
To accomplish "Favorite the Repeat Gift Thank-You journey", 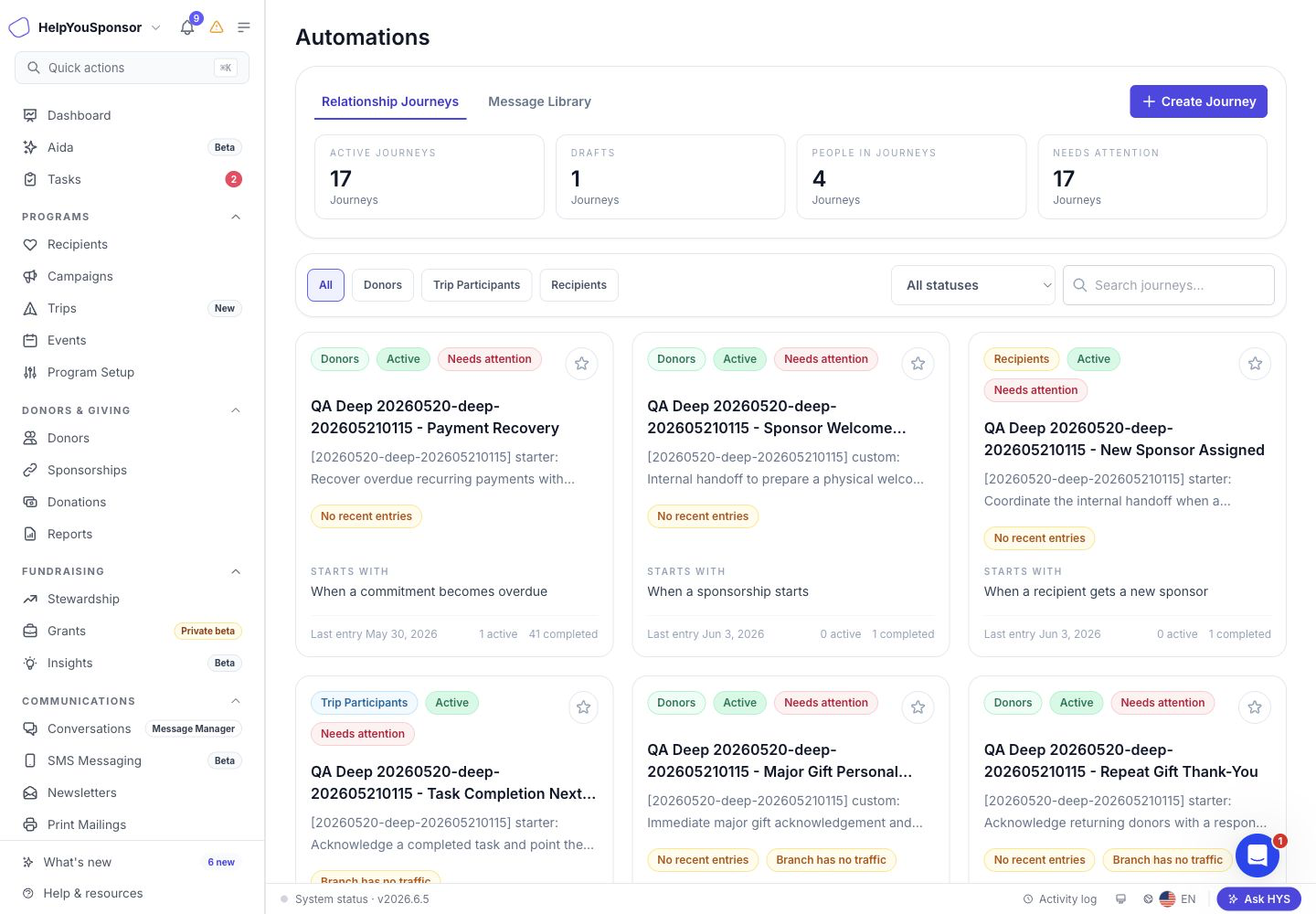I will [x=1255, y=707].
